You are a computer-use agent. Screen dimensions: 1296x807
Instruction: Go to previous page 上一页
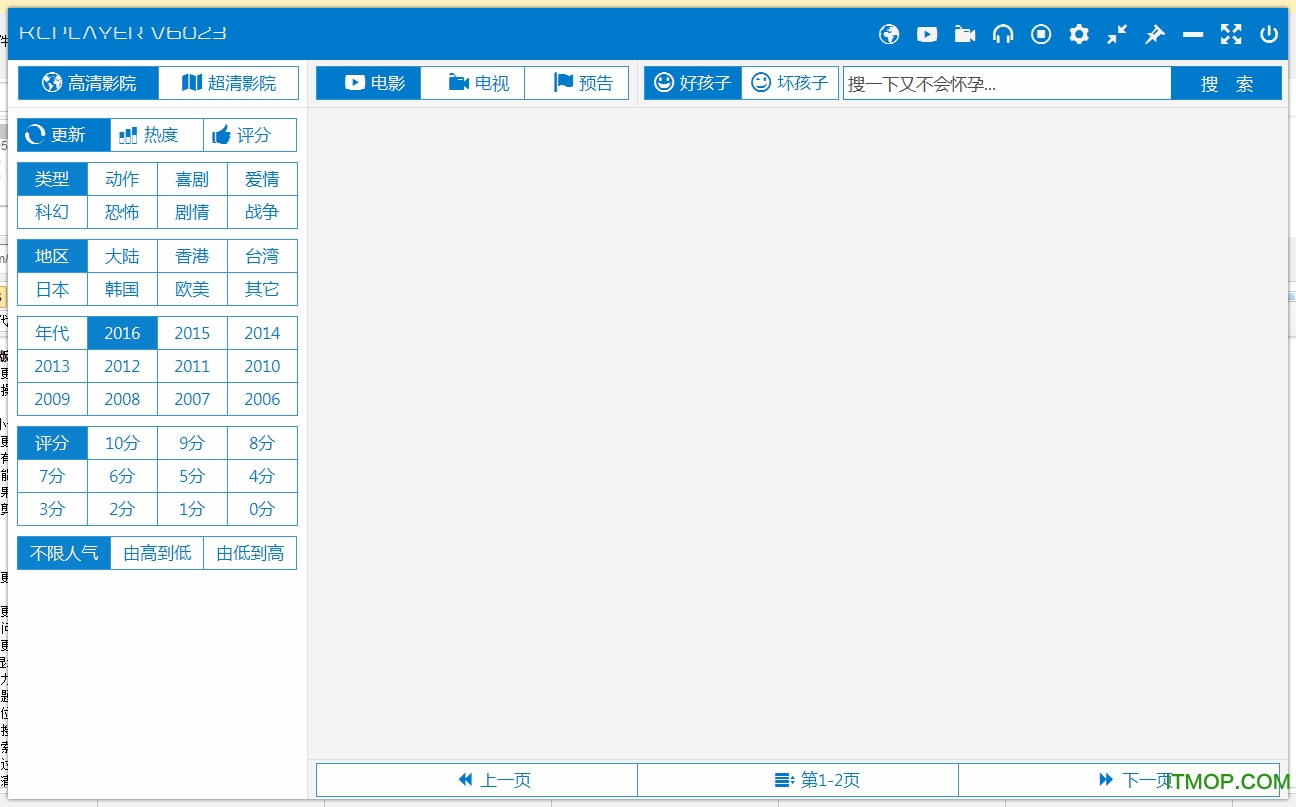pyautogui.click(x=477, y=780)
